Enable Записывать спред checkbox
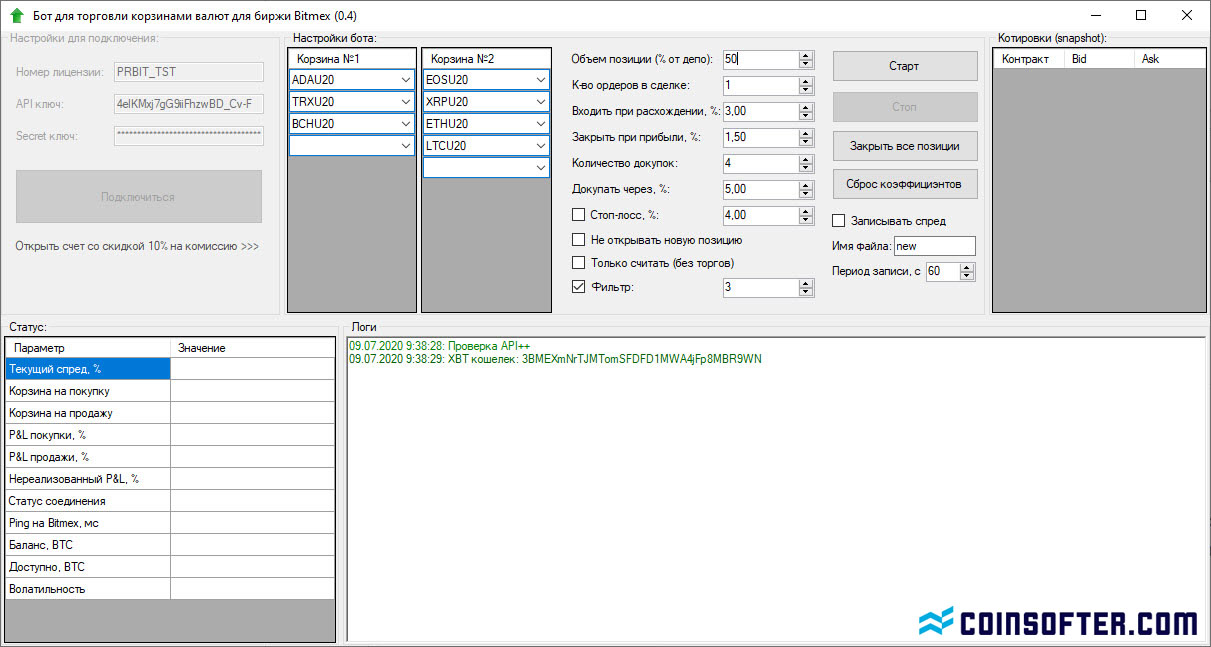 pos(839,221)
